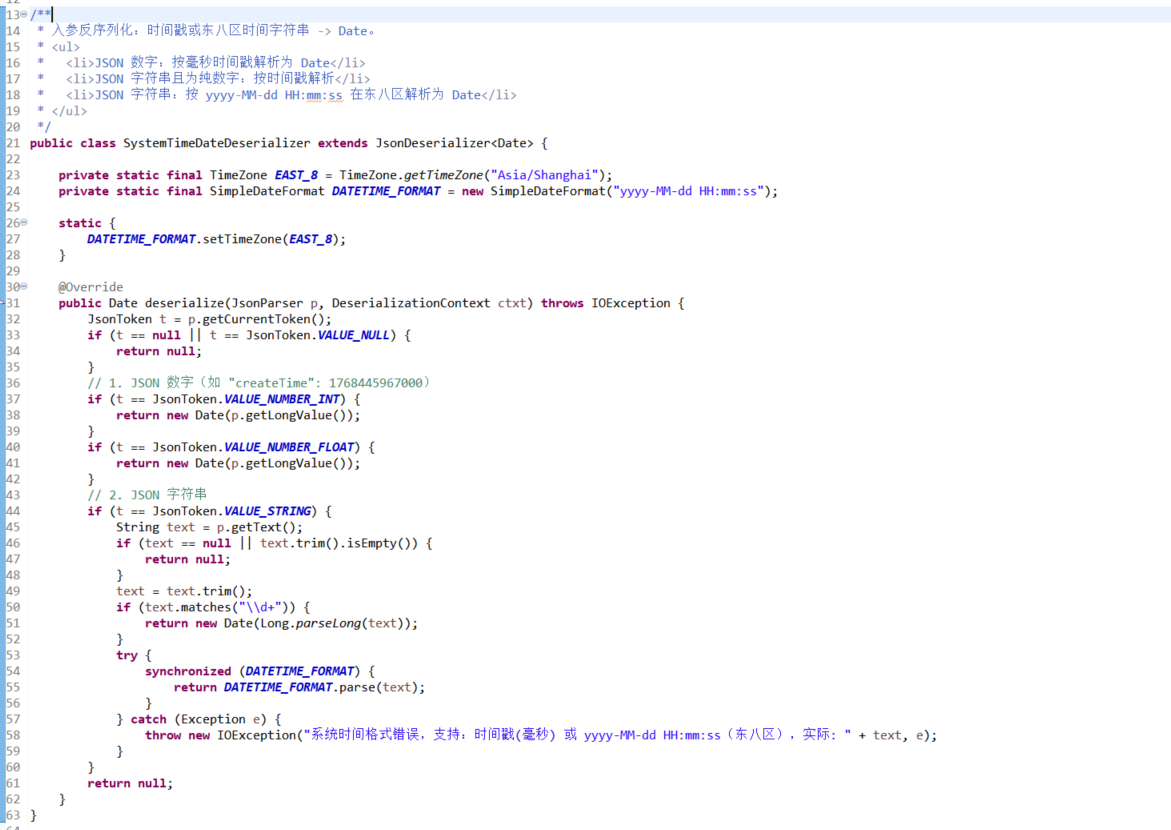Click the override marker beside line 31
This screenshot has width=1171, height=830.
[x=3, y=303]
